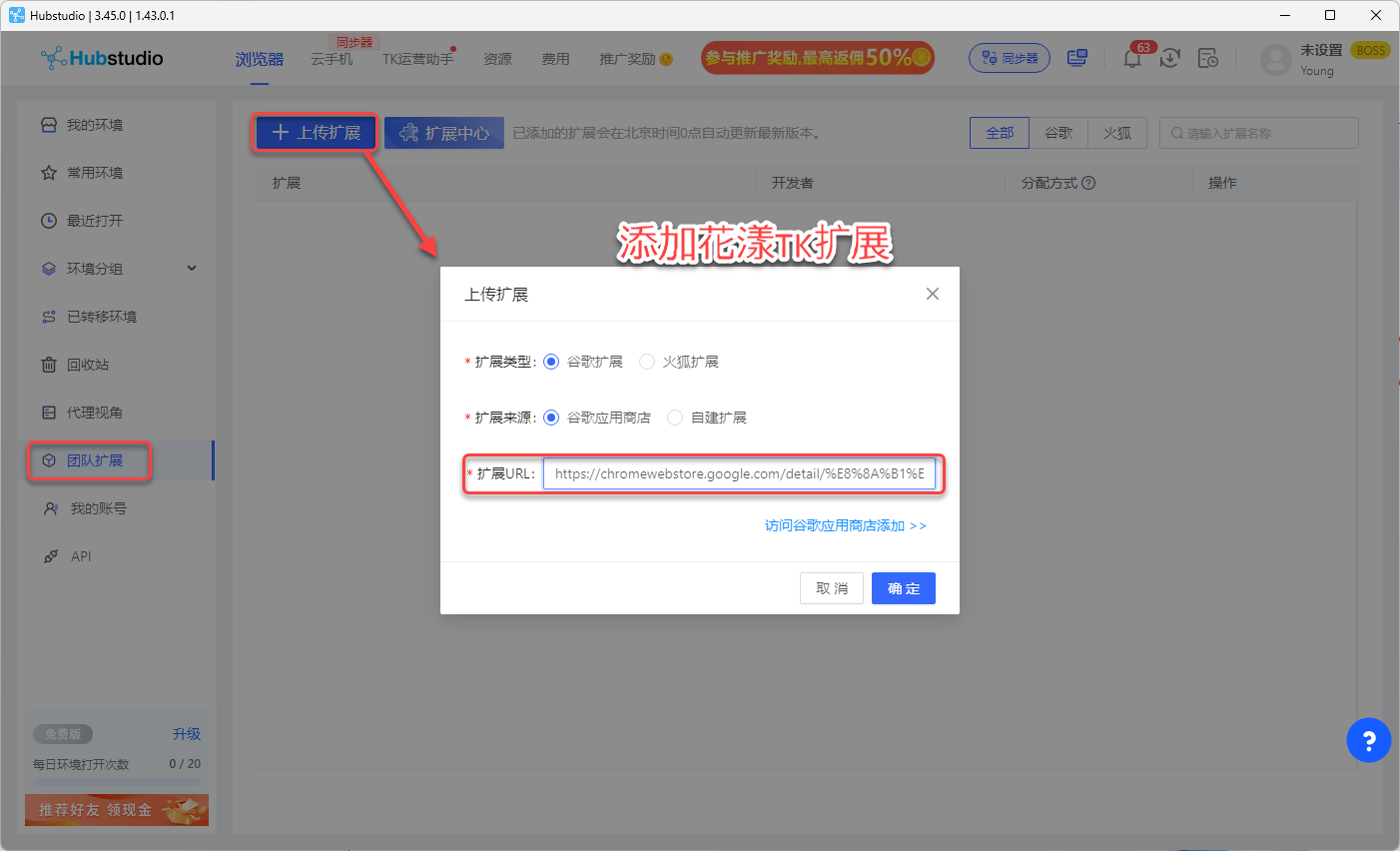Viewport: 1400px width, 851px height.
Task: Close the 上传扩展 dialog with X
Action: (x=932, y=294)
